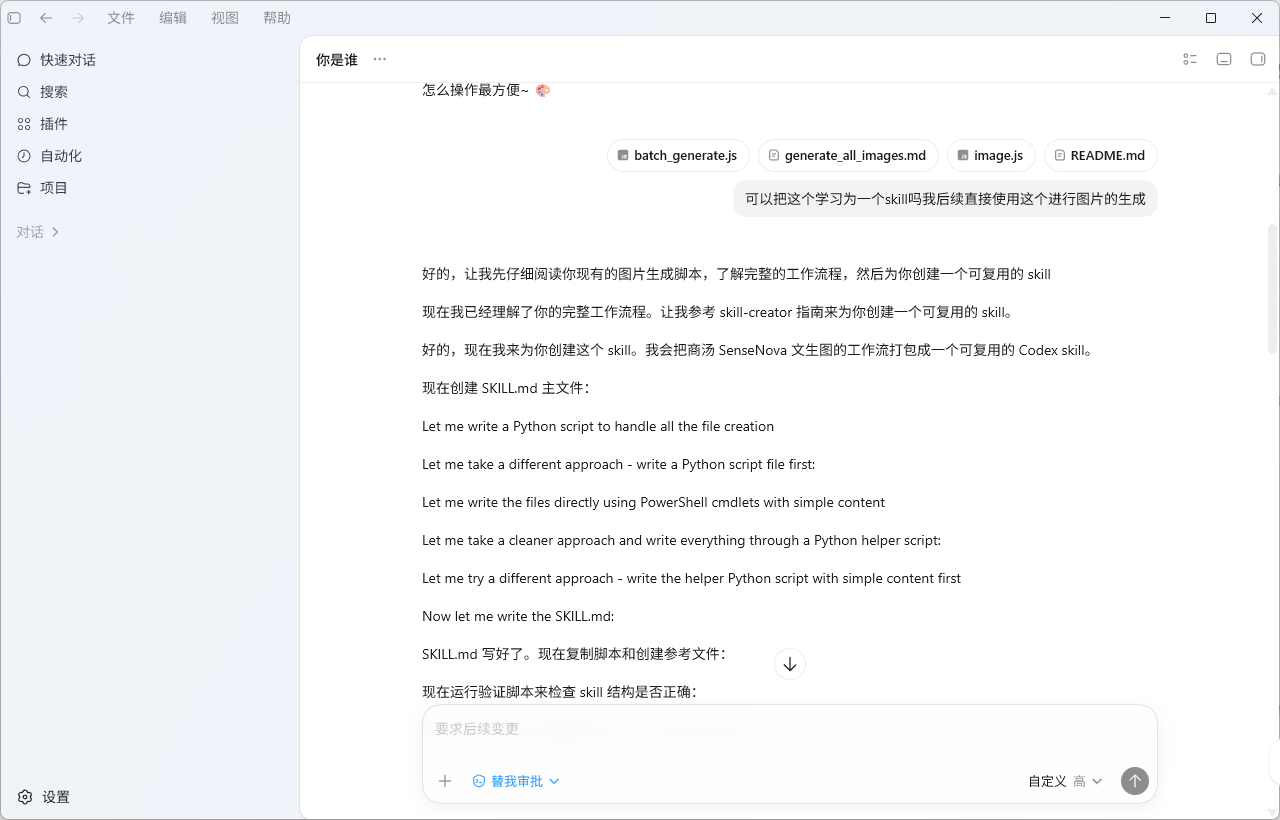Click the line 'Let me write a Python script to handle all the file creation'
Screen dimensions: 1280x820
[x=598, y=426]
